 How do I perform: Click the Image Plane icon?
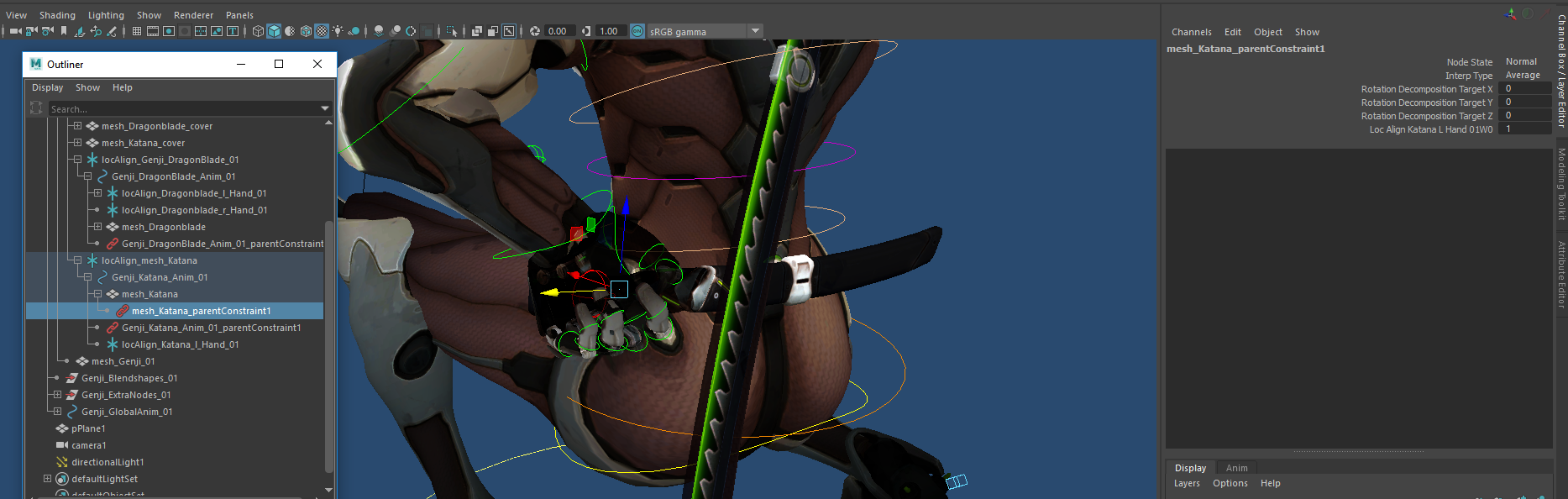click(80, 31)
